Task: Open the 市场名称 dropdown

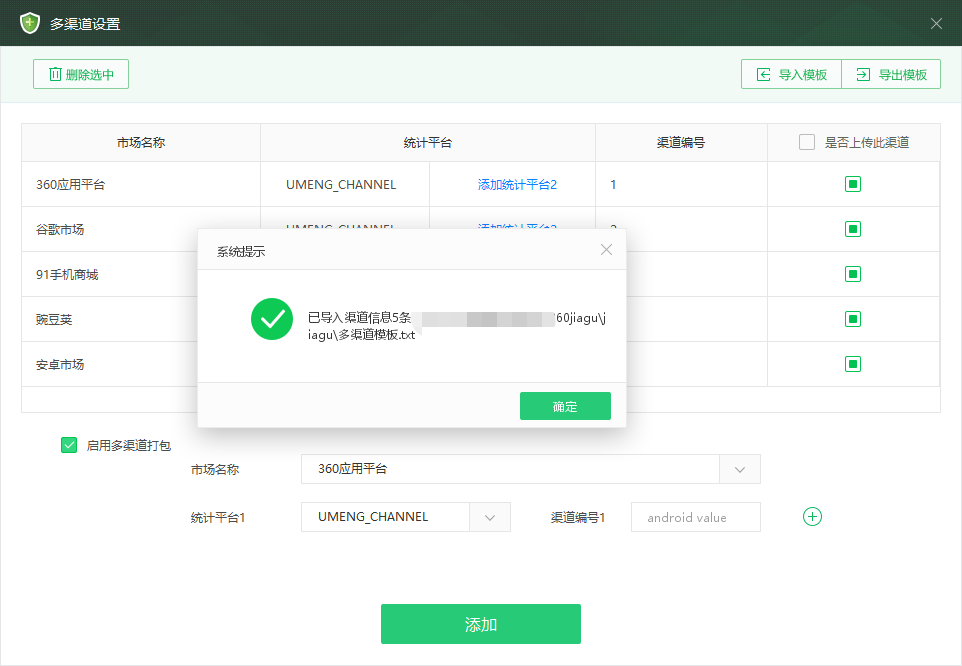Action: click(x=740, y=468)
